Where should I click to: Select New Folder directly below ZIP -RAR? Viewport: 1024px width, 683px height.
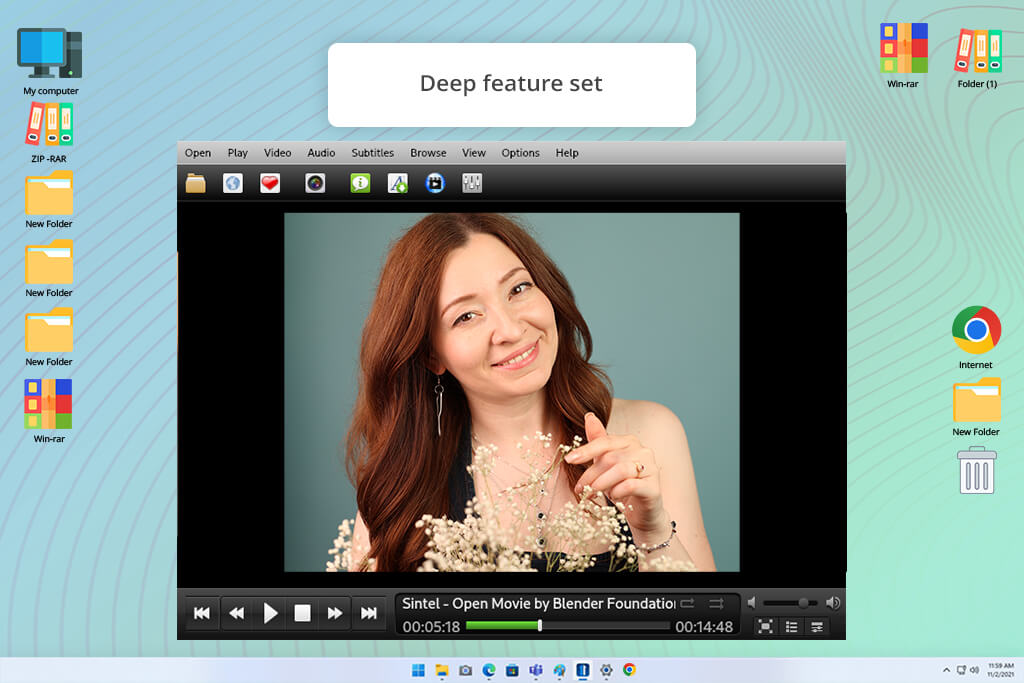pyautogui.click(x=49, y=200)
